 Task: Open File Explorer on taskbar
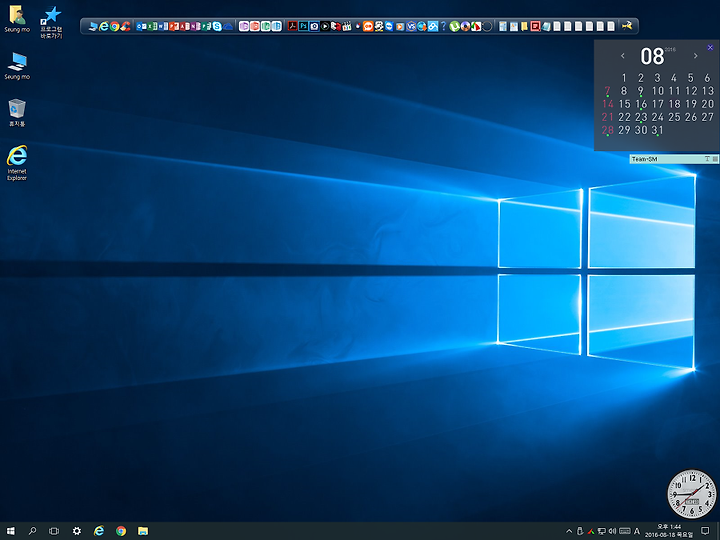143,531
